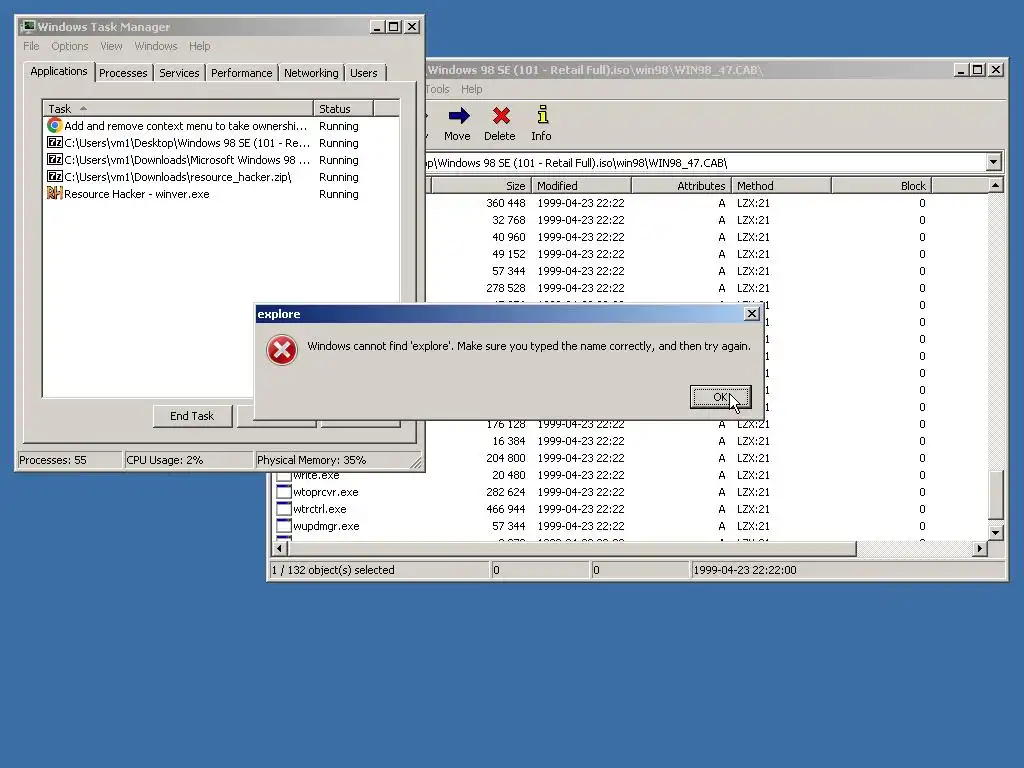1024x768 pixels.
Task: Open the Windows menu in Task Manager
Action: coord(155,46)
